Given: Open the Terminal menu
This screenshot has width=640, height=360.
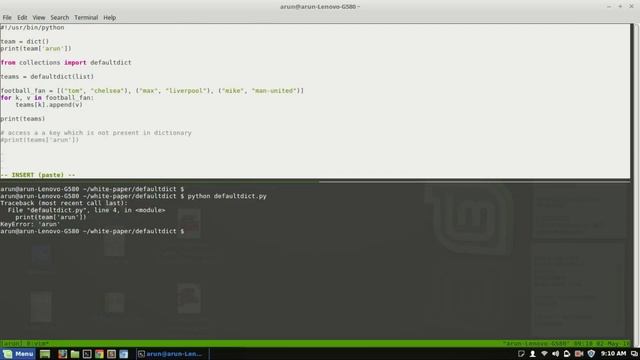Looking at the screenshot, I should pyautogui.click(x=86, y=18).
